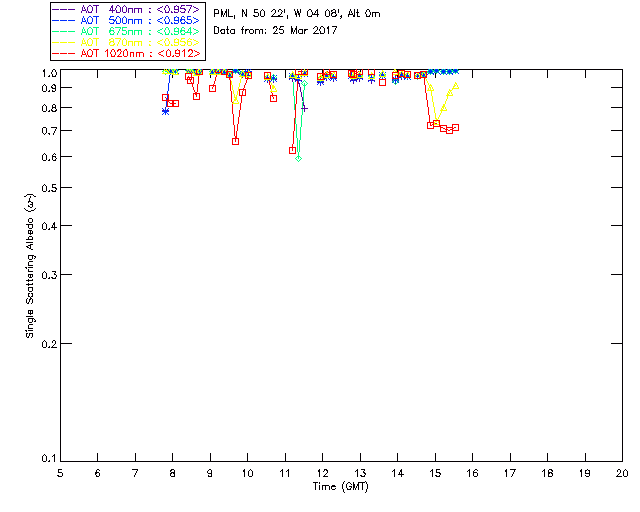Select the AOT 1020nm legend entry
Viewport: 640px width, 512px height.
126,53
